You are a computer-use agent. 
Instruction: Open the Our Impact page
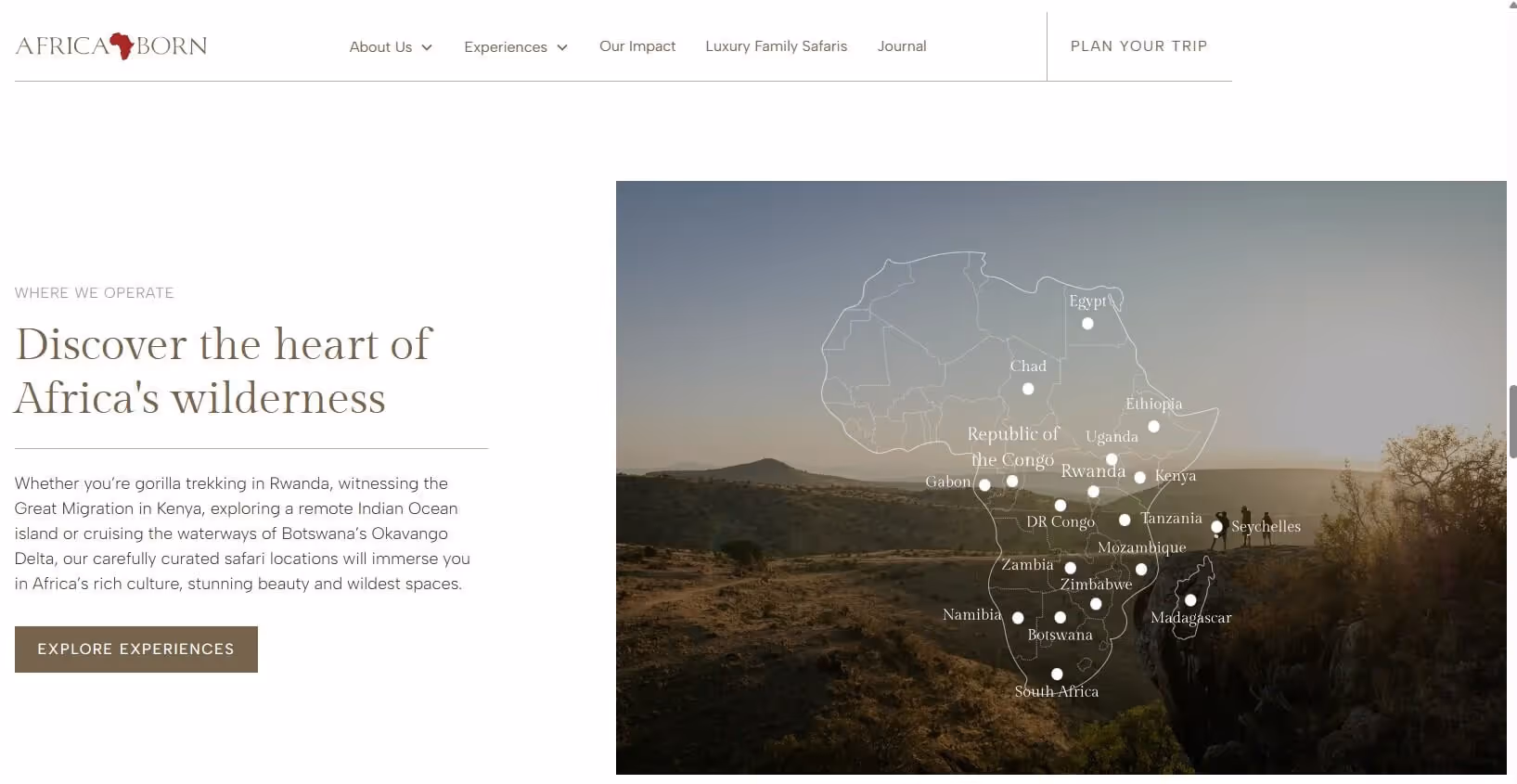(x=637, y=46)
